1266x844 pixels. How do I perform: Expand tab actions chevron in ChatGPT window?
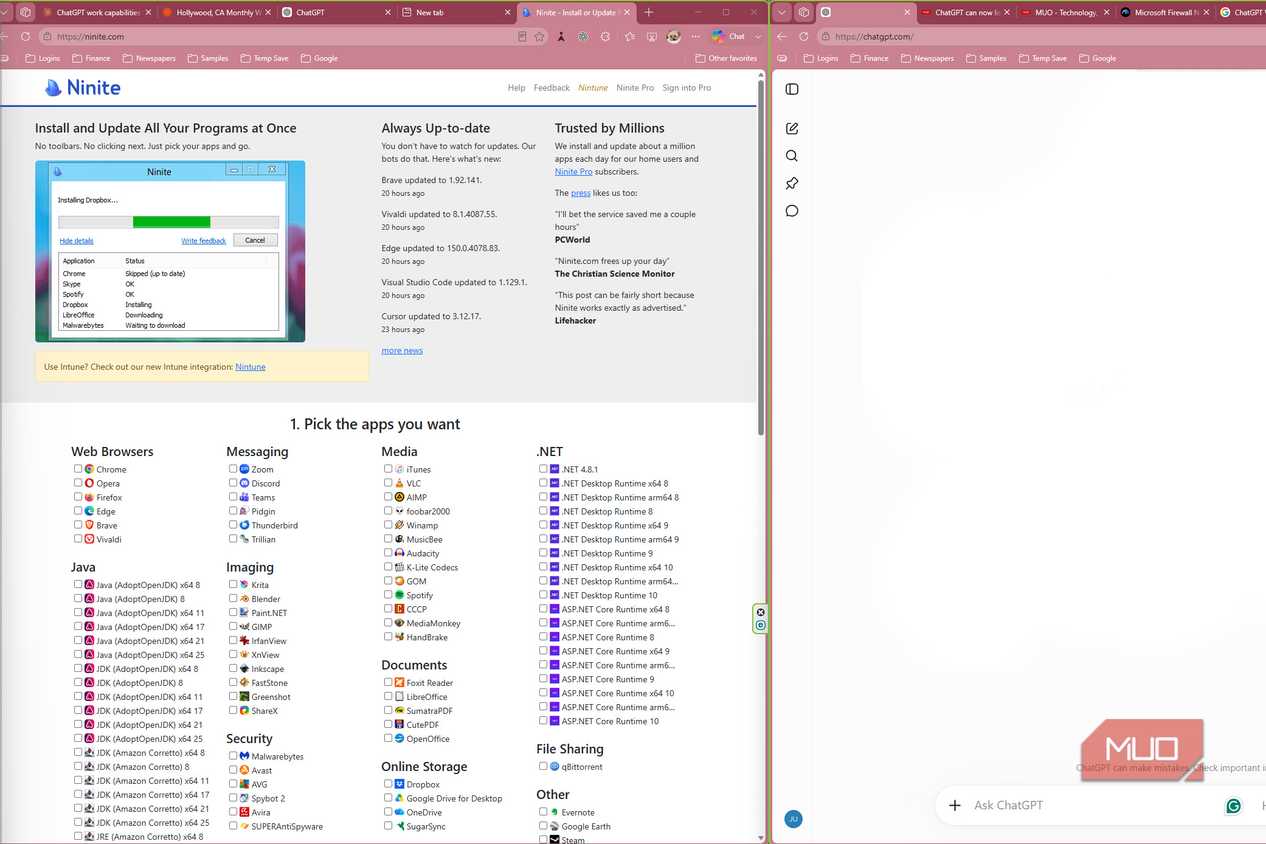click(x=782, y=12)
